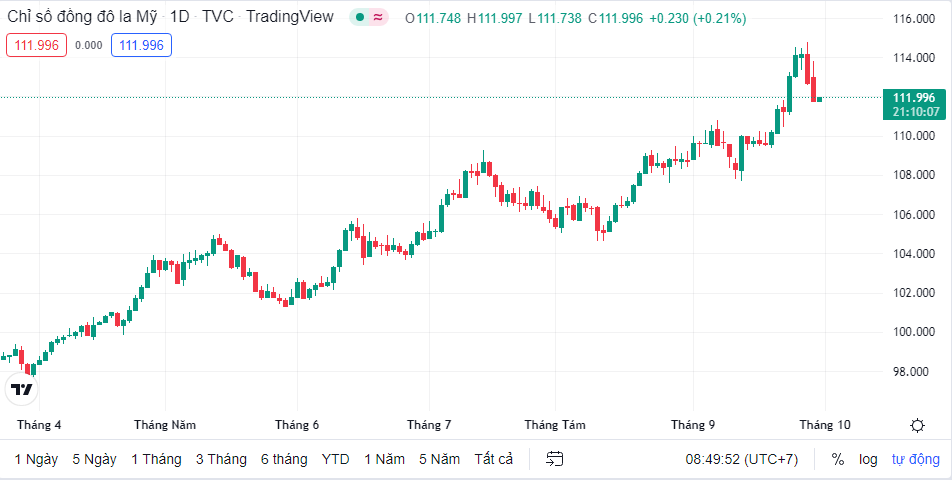Viewport: 952px width, 480px height.
Task: Open the go-to-date calendar icon
Action: tap(555, 459)
